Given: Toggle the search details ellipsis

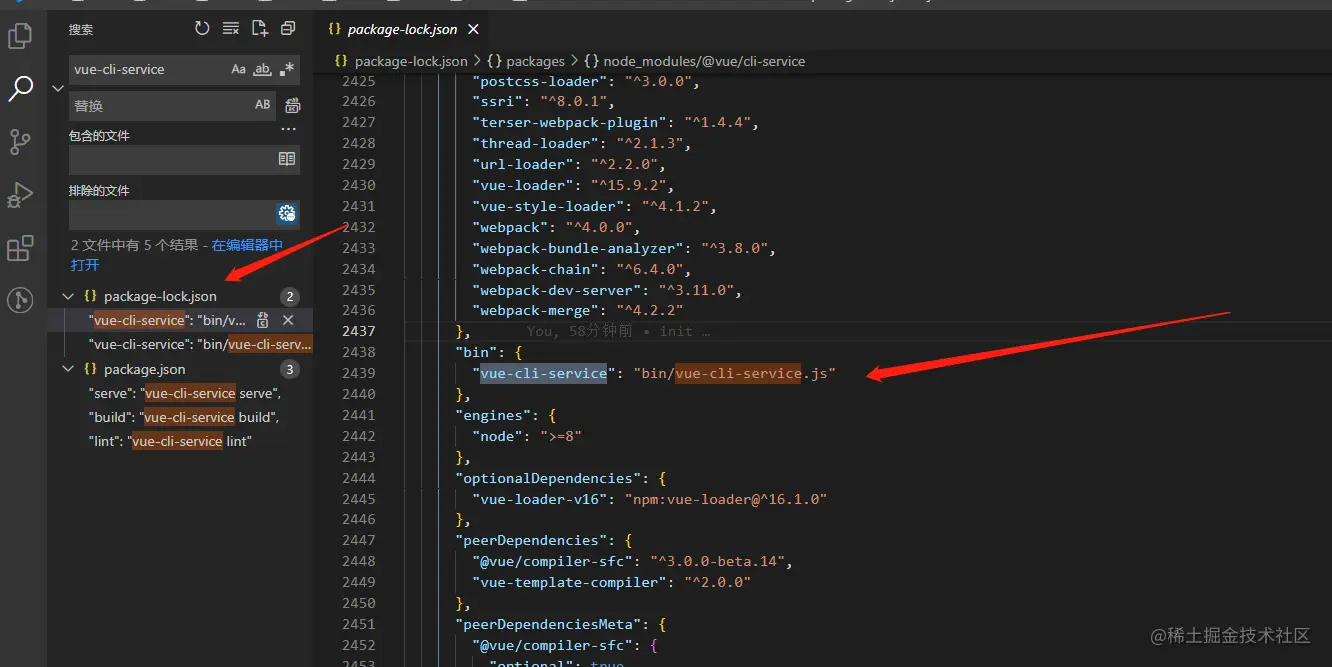Looking at the screenshot, I should coord(289,129).
